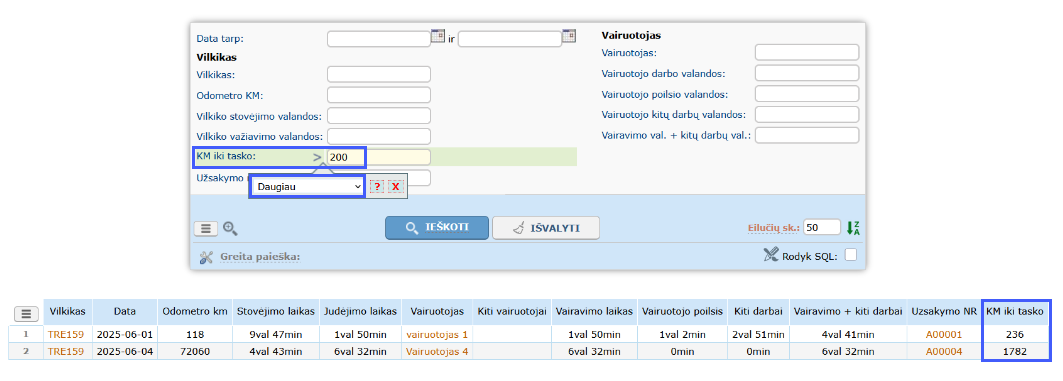Click the red question mark help icon
This screenshot has height=381, width=1063.
pos(378,186)
